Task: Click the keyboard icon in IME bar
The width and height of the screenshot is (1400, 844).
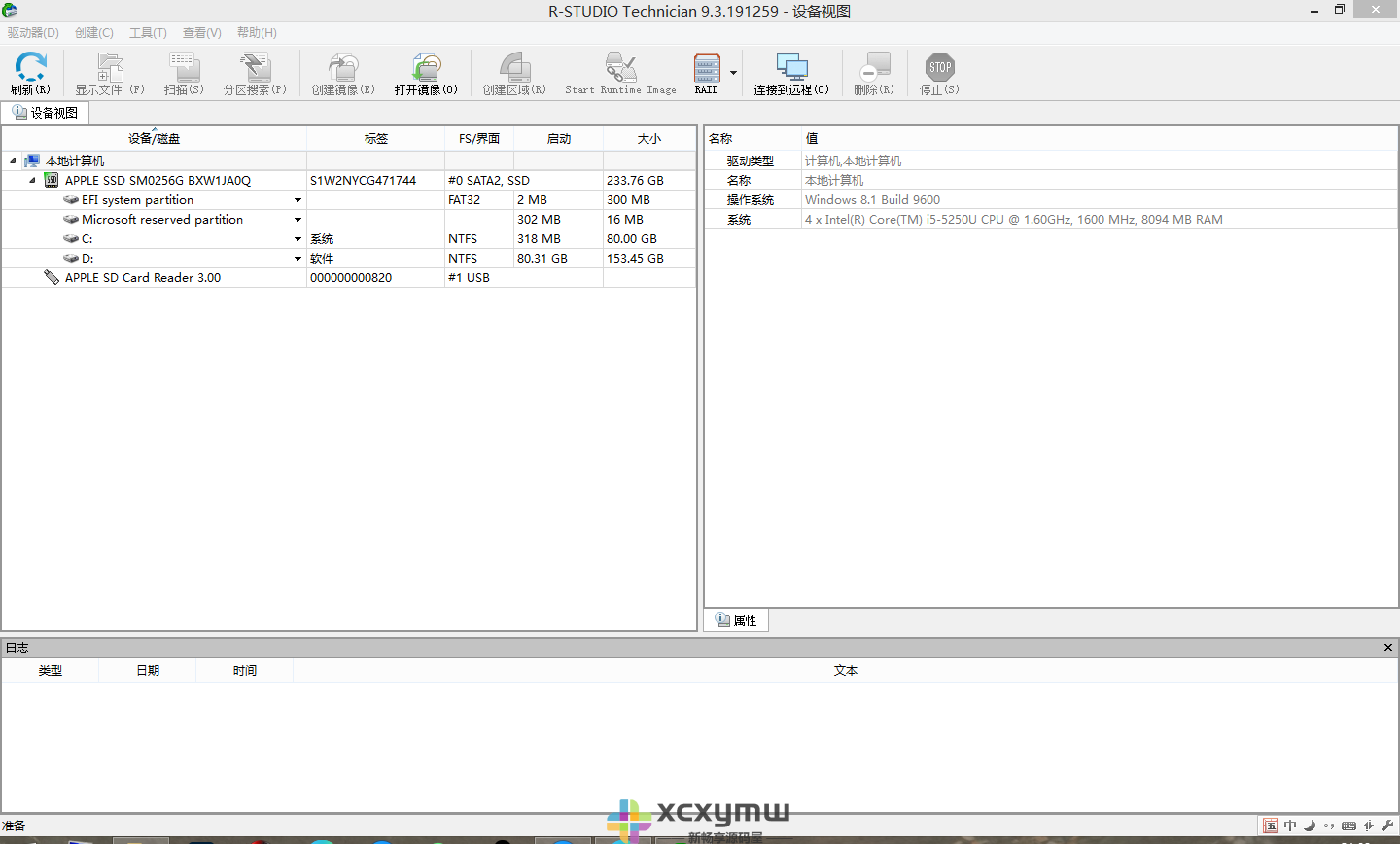Action: click(1348, 826)
